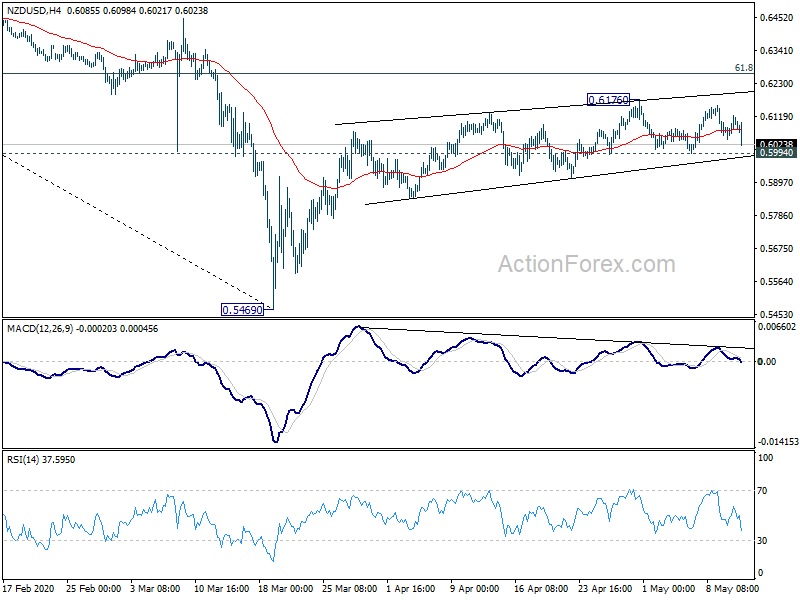
Task: Click the 0.64520 price axis value
Action: tap(777, 17)
